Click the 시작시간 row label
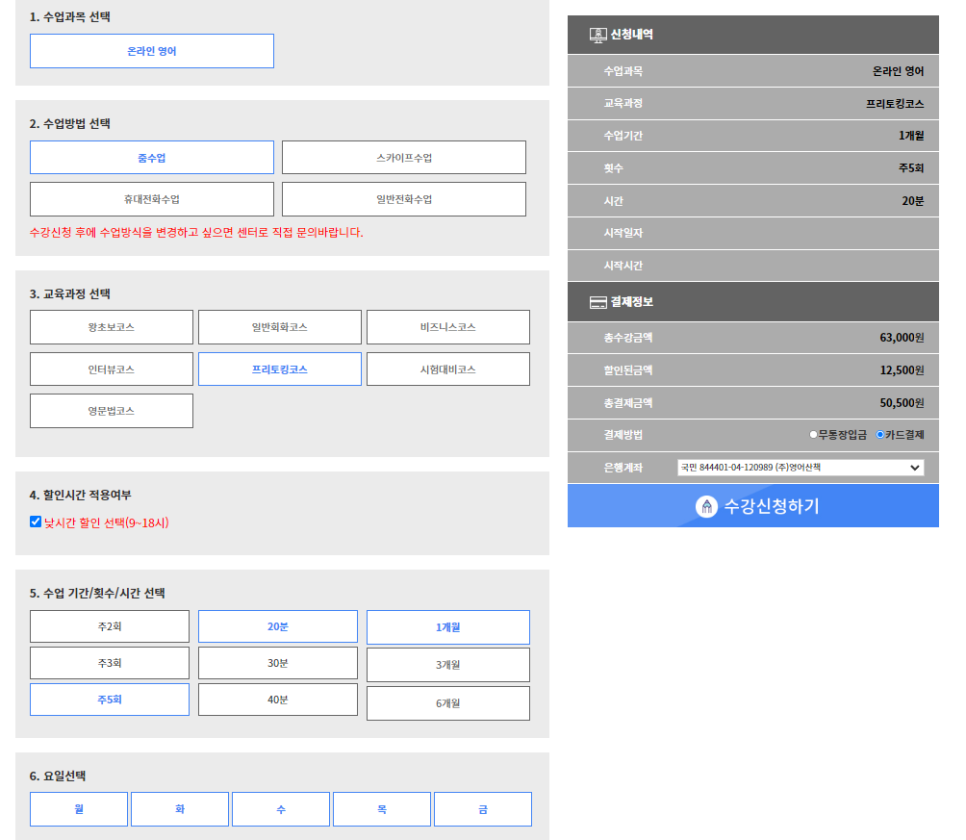The image size is (966, 840). pyautogui.click(x=623, y=266)
